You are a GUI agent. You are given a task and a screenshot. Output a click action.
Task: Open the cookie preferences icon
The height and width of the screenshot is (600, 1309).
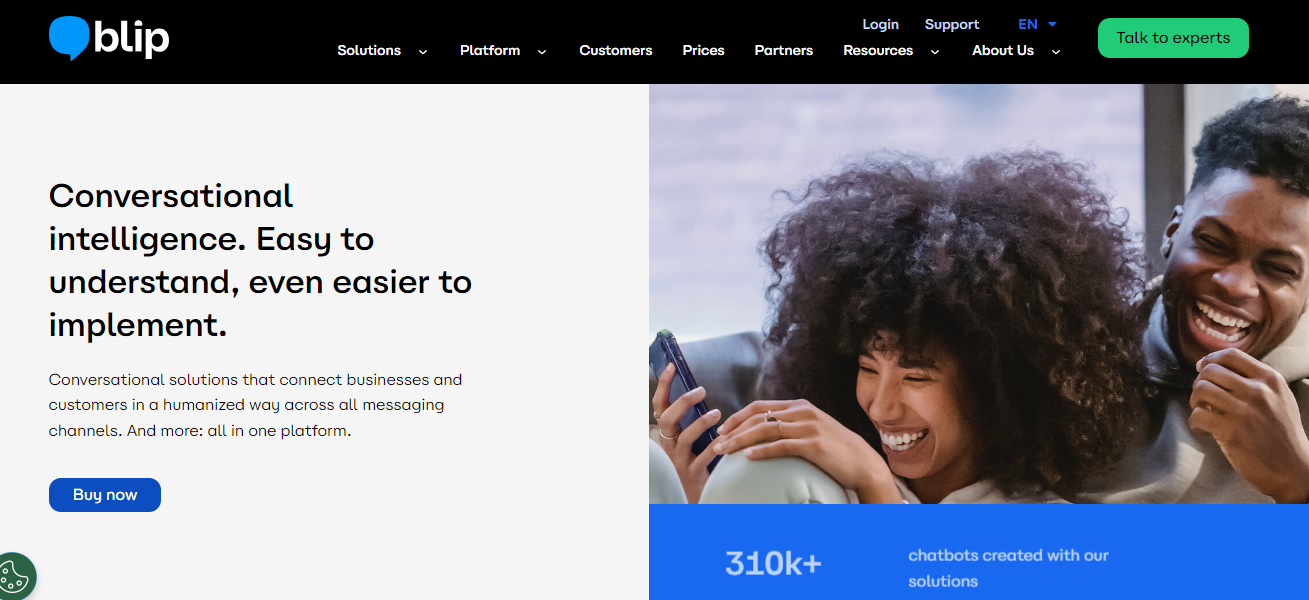[x=15, y=577]
